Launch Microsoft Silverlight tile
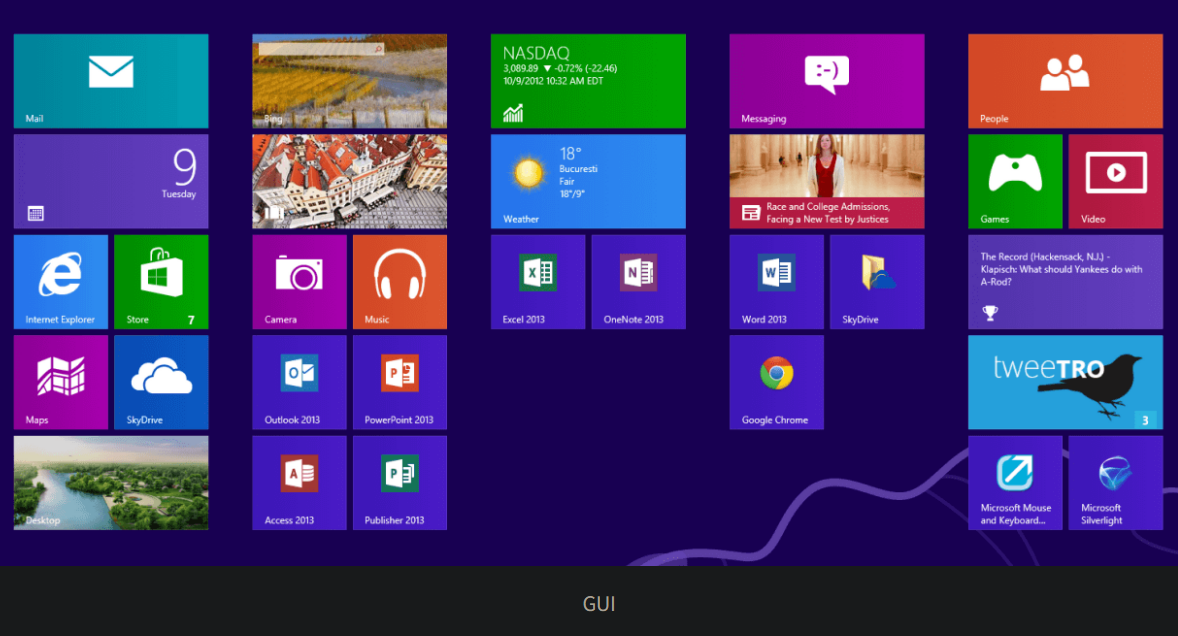The height and width of the screenshot is (636, 1178). point(1116,483)
